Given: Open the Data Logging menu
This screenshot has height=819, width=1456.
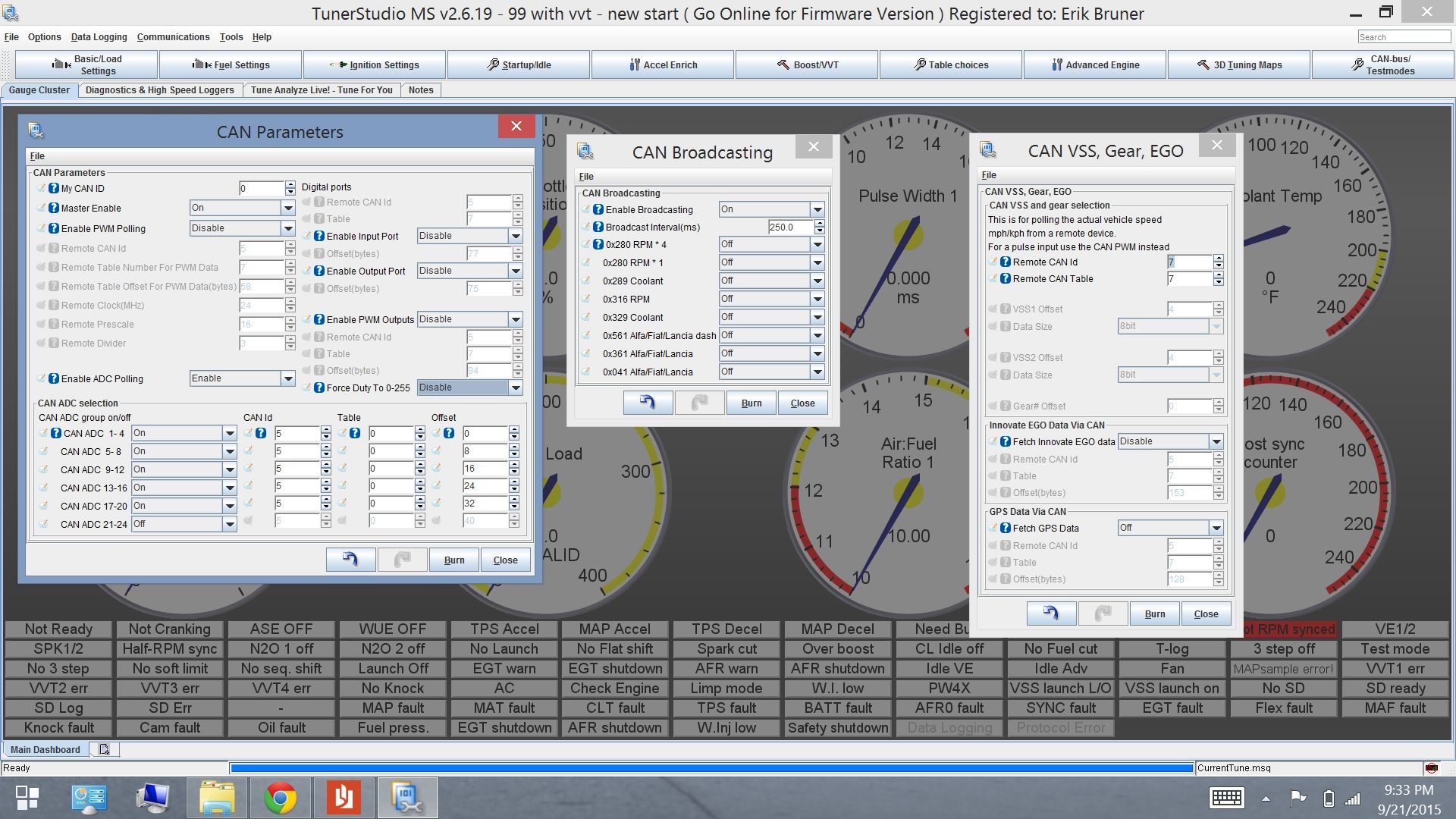Looking at the screenshot, I should coord(99,37).
